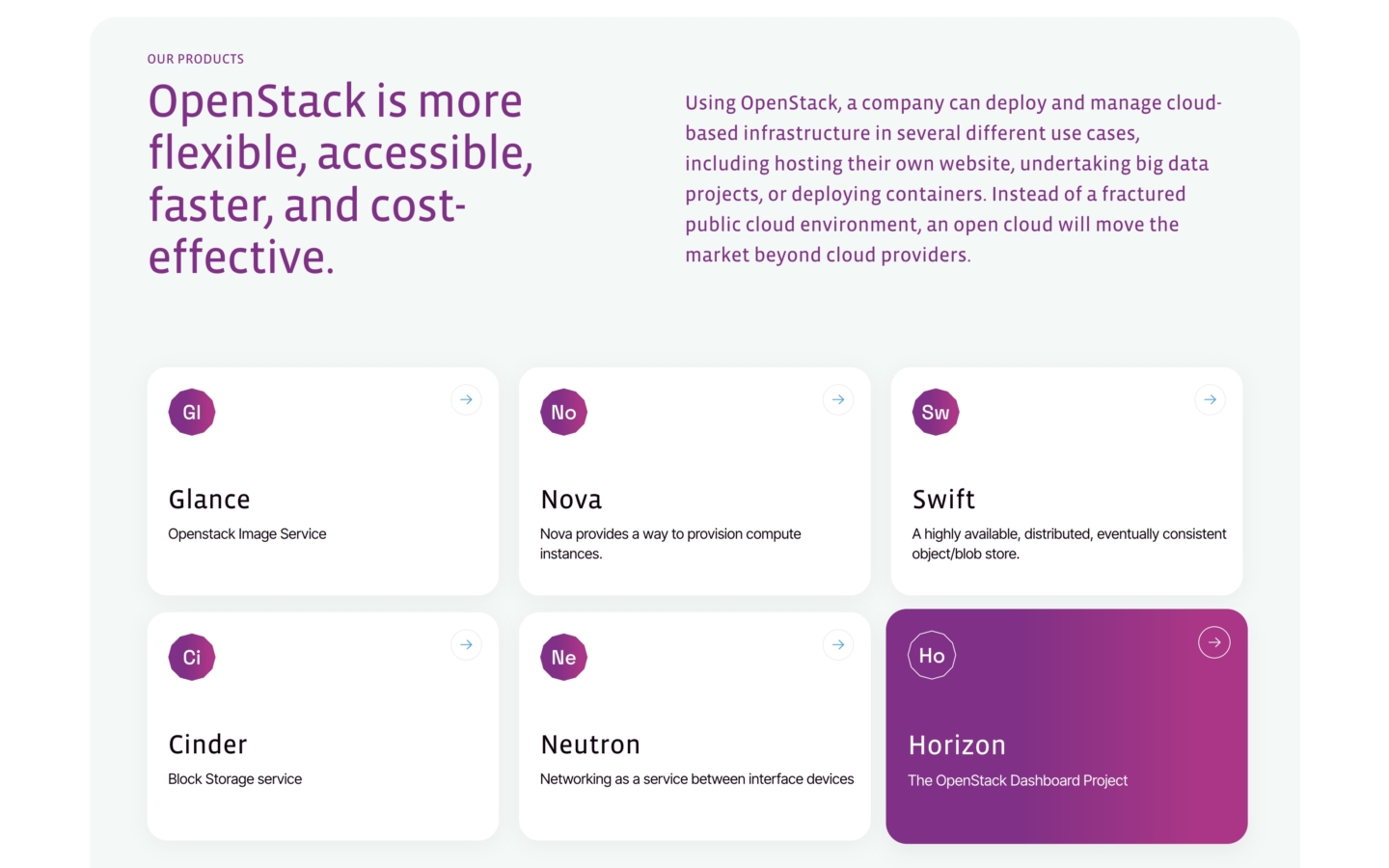1389x868 pixels.
Task: Select the Nova product title
Action: [571, 500]
